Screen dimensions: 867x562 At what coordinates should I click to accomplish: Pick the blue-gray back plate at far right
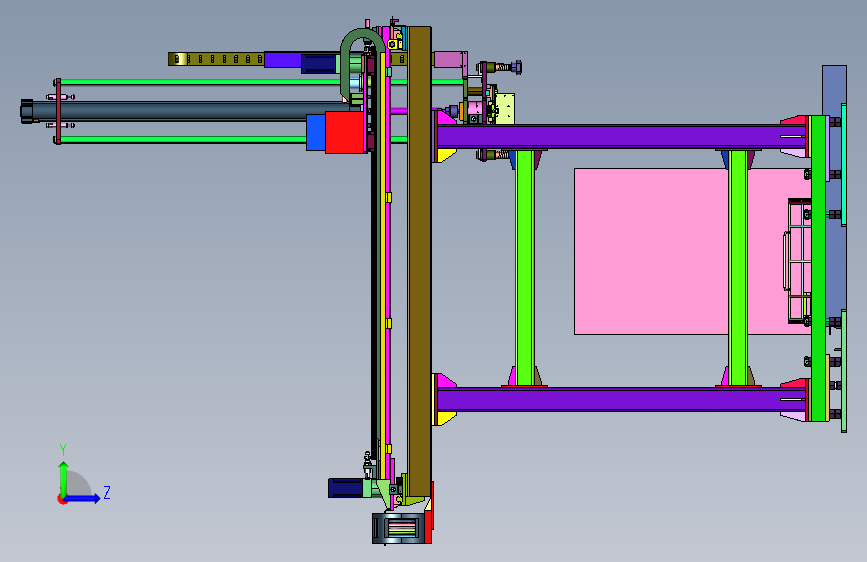tap(834, 188)
